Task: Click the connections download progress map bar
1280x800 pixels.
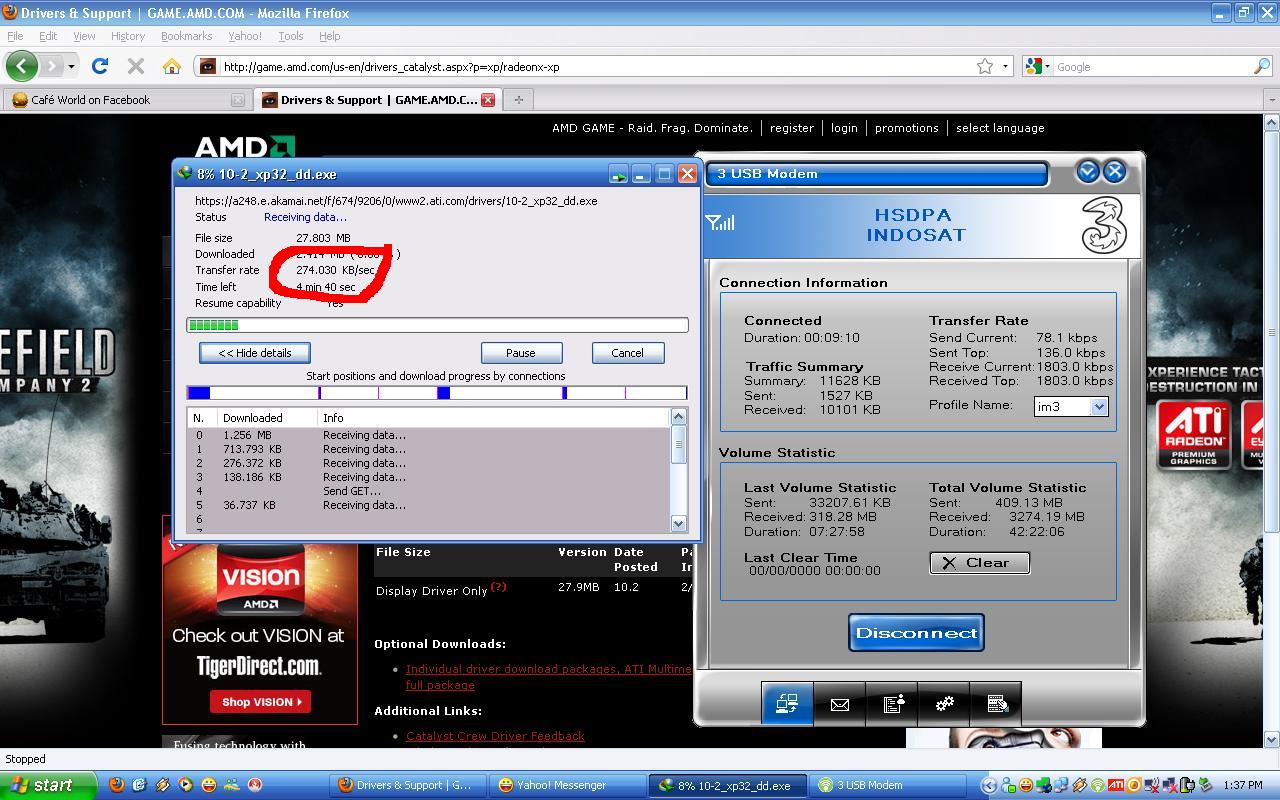Action: pyautogui.click(x=437, y=393)
